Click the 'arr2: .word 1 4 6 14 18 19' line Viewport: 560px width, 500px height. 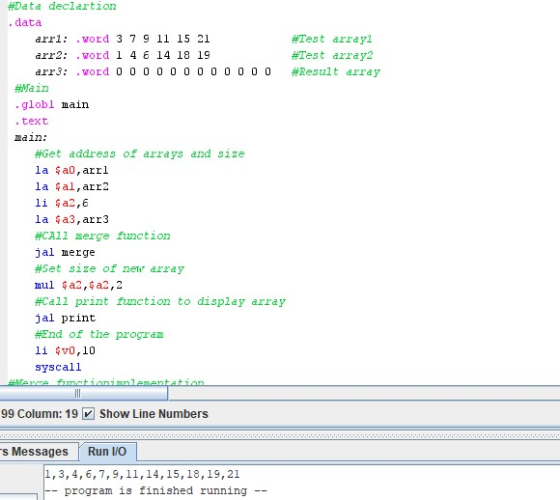[x=122, y=55]
